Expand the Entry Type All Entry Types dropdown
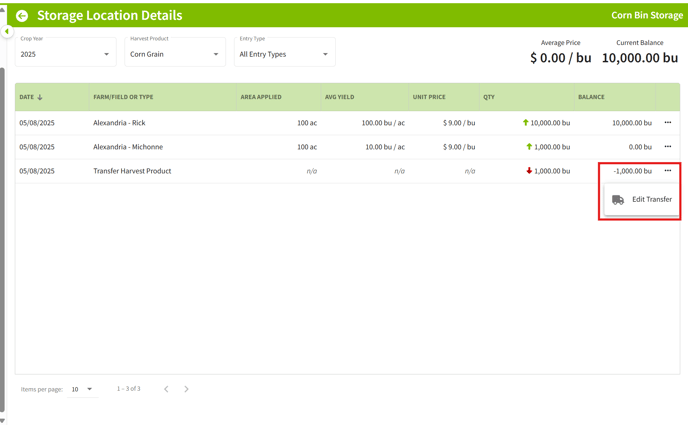The width and height of the screenshot is (688, 425). tap(285, 53)
